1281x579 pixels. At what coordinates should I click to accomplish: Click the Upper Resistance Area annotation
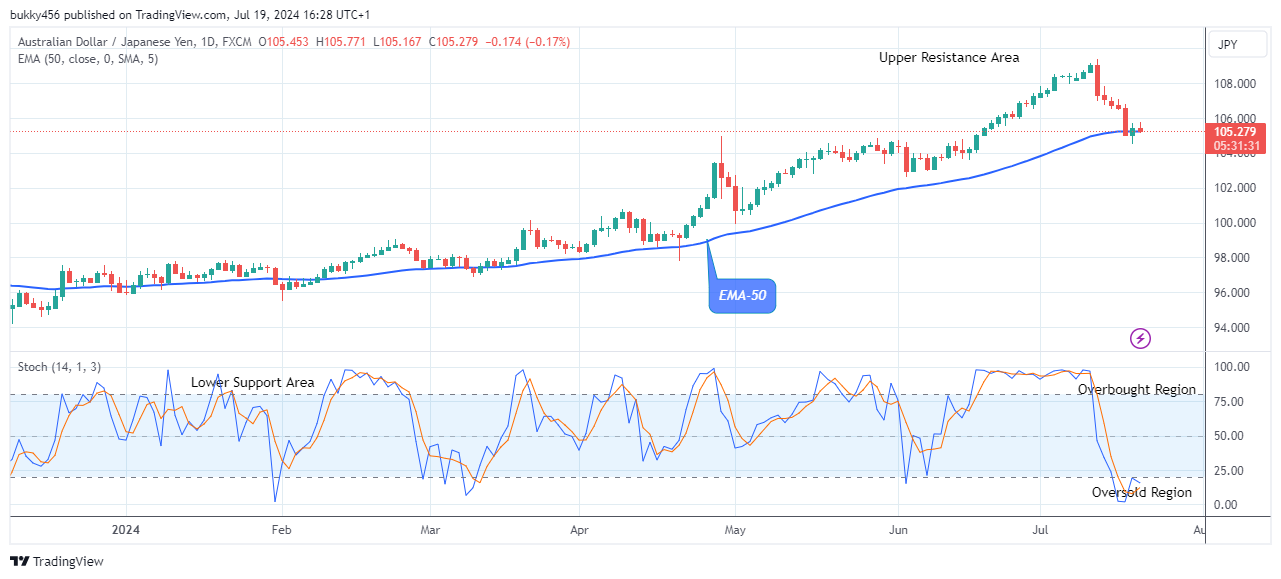point(949,58)
